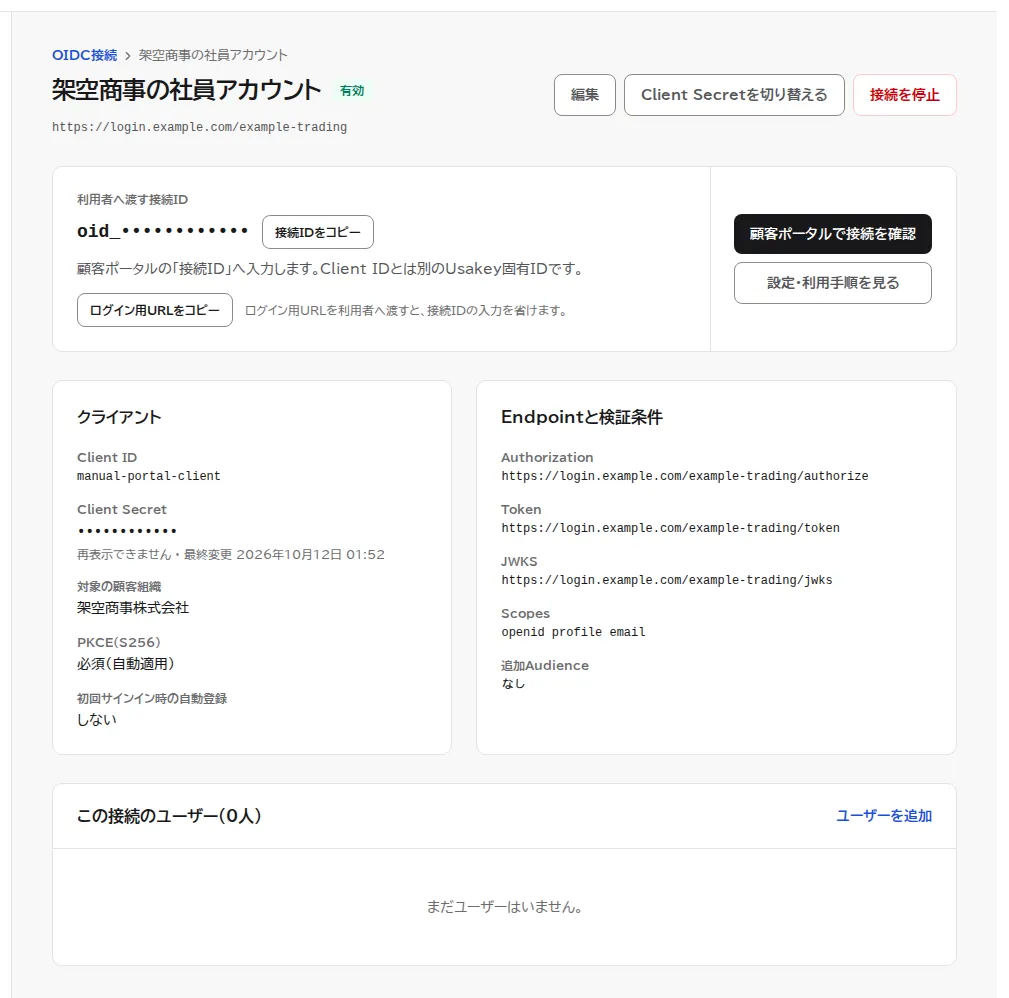Click the クライアント section heading
This screenshot has height=998, width=1009.
[119, 418]
